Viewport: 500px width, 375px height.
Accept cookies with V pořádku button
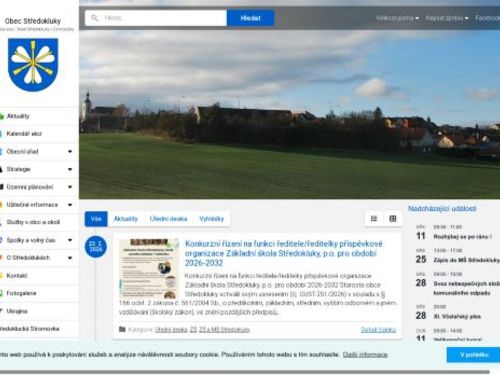474,354
